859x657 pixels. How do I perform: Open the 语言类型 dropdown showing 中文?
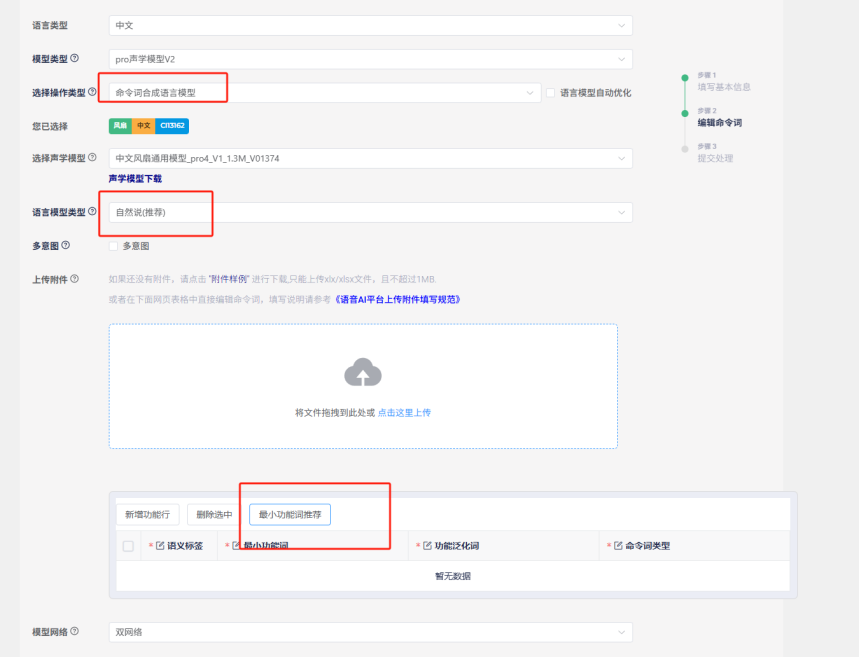[x=370, y=25]
